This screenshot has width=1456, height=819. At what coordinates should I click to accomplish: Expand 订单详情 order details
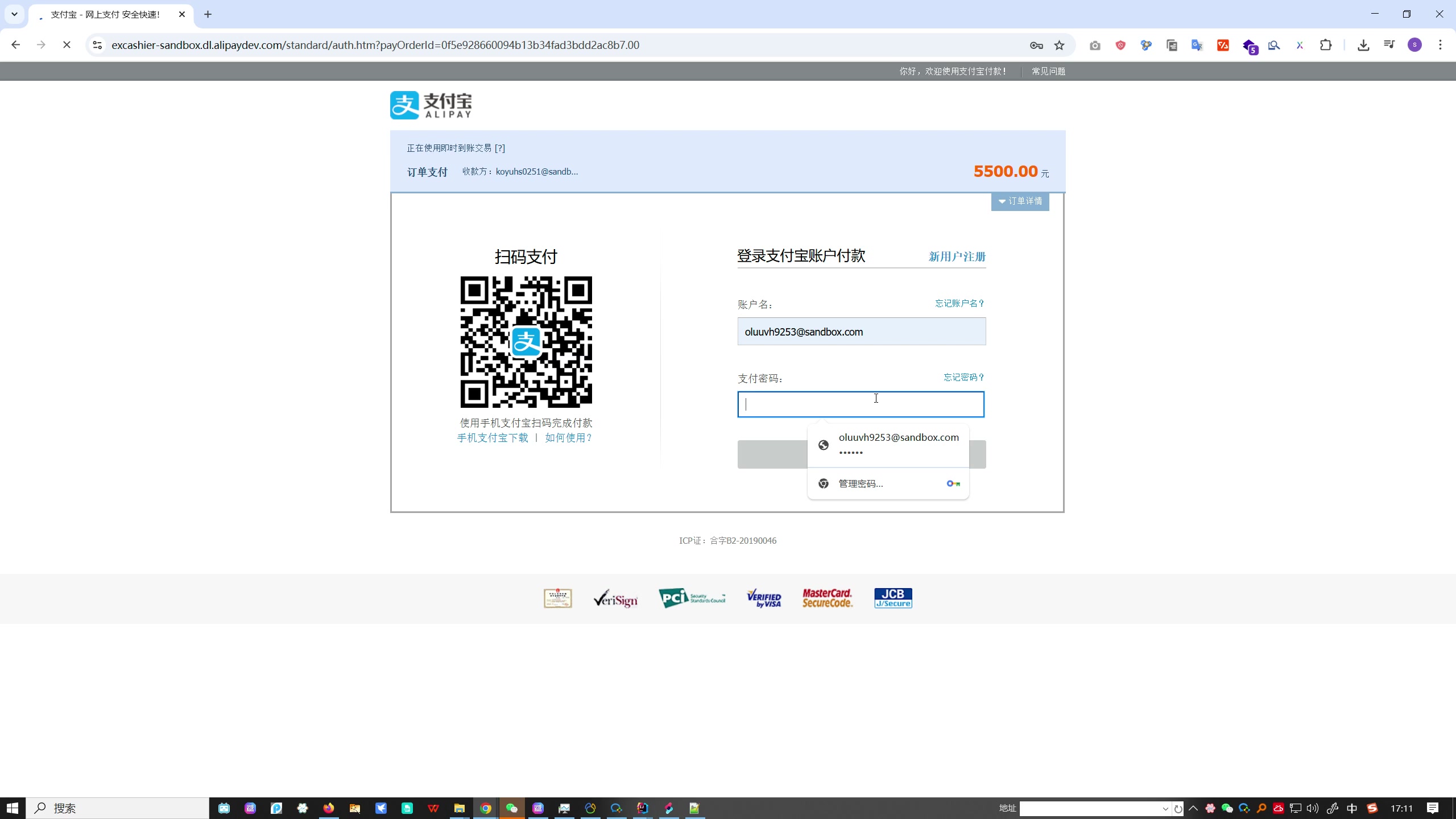(x=1020, y=201)
